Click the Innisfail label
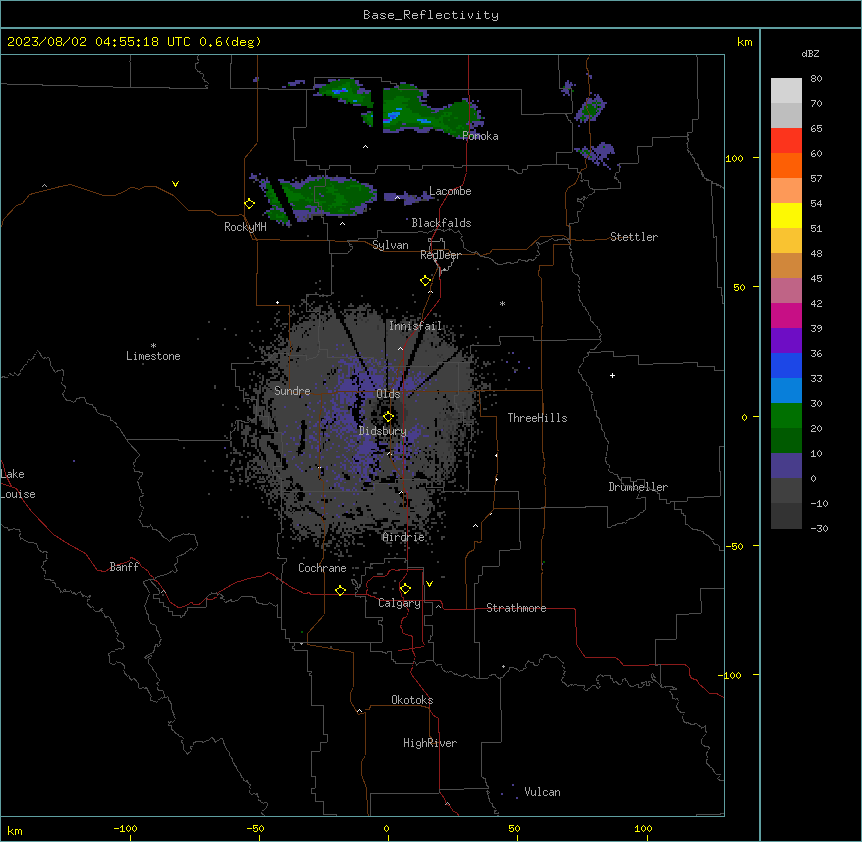Image resolution: width=862 pixels, height=842 pixels. (x=415, y=326)
